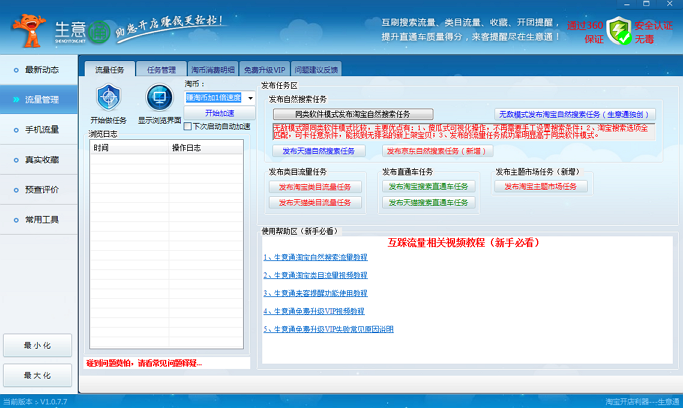The image size is (683, 408).
Task: Select 真实收藏 in the sidebar
Action: point(39,160)
